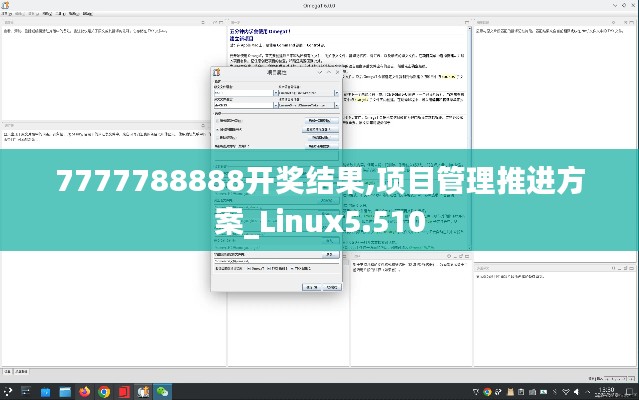Click the gear icon of the bottom-center pane
This screenshot has width=639, height=400.
(x=449, y=256)
